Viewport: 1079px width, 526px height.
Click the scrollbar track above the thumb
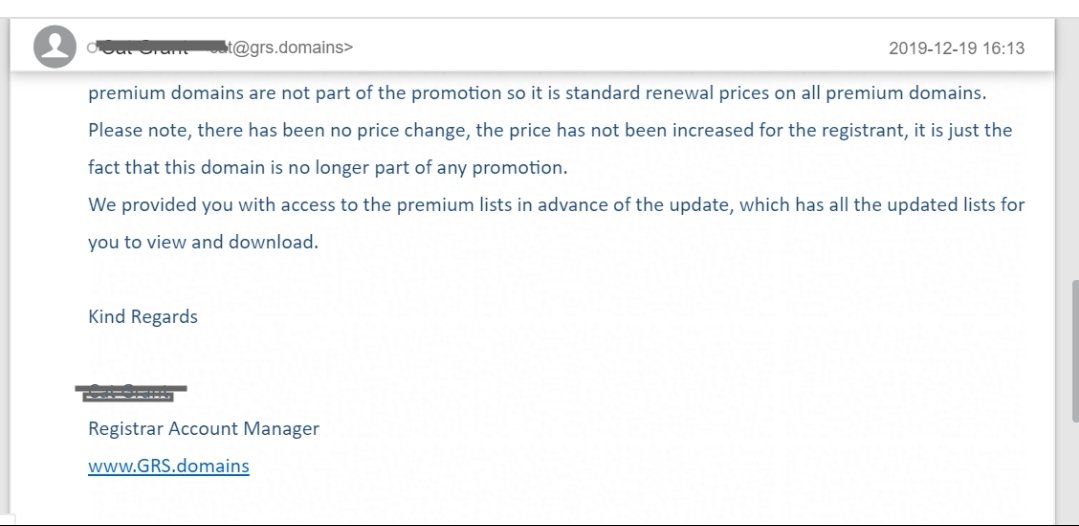point(1075,148)
